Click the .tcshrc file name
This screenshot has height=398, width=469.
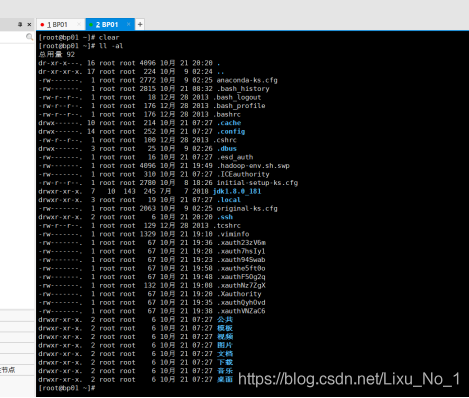(x=227, y=226)
